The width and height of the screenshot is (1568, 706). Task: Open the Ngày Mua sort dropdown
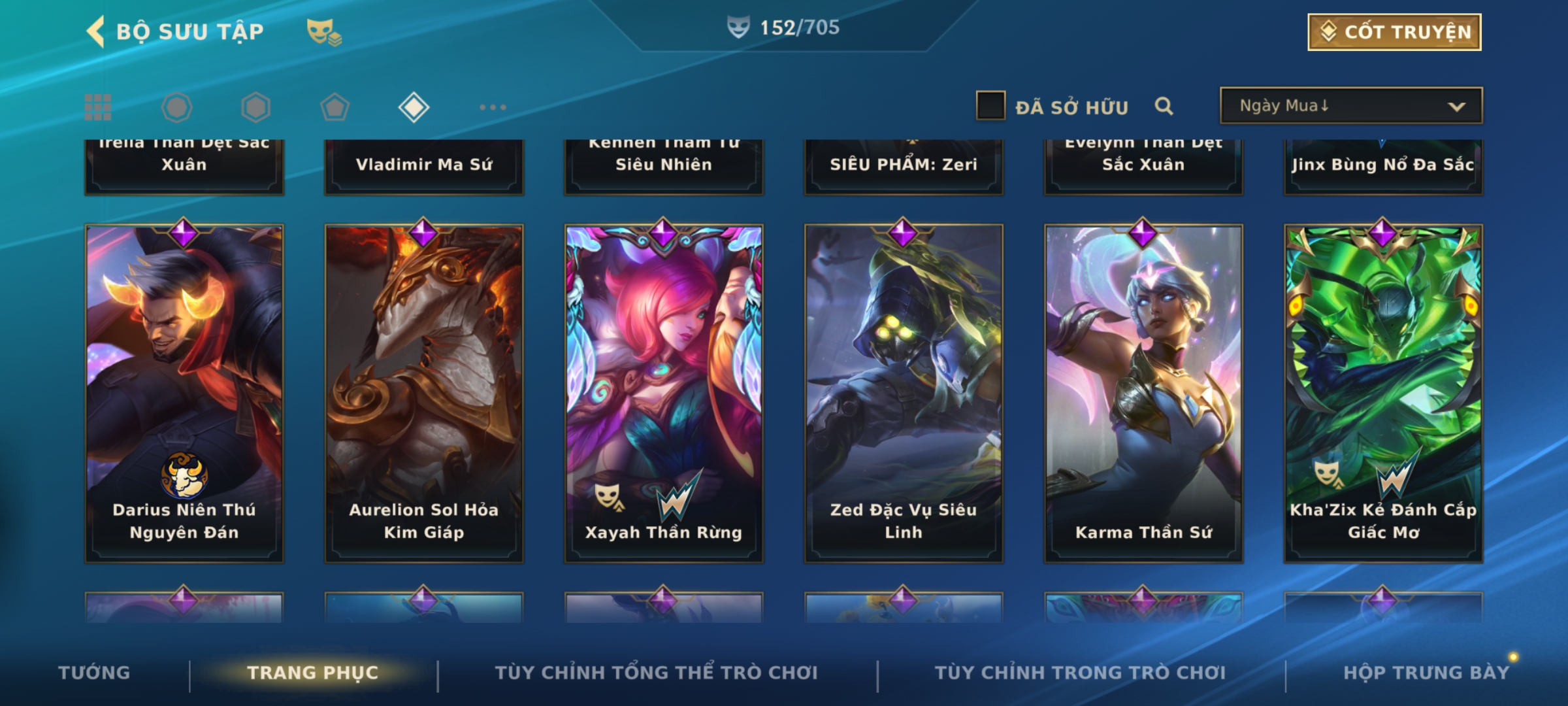pos(1351,105)
